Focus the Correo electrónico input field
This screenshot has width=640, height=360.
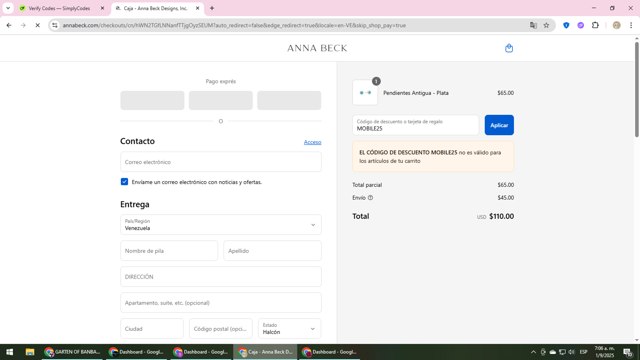point(221,162)
